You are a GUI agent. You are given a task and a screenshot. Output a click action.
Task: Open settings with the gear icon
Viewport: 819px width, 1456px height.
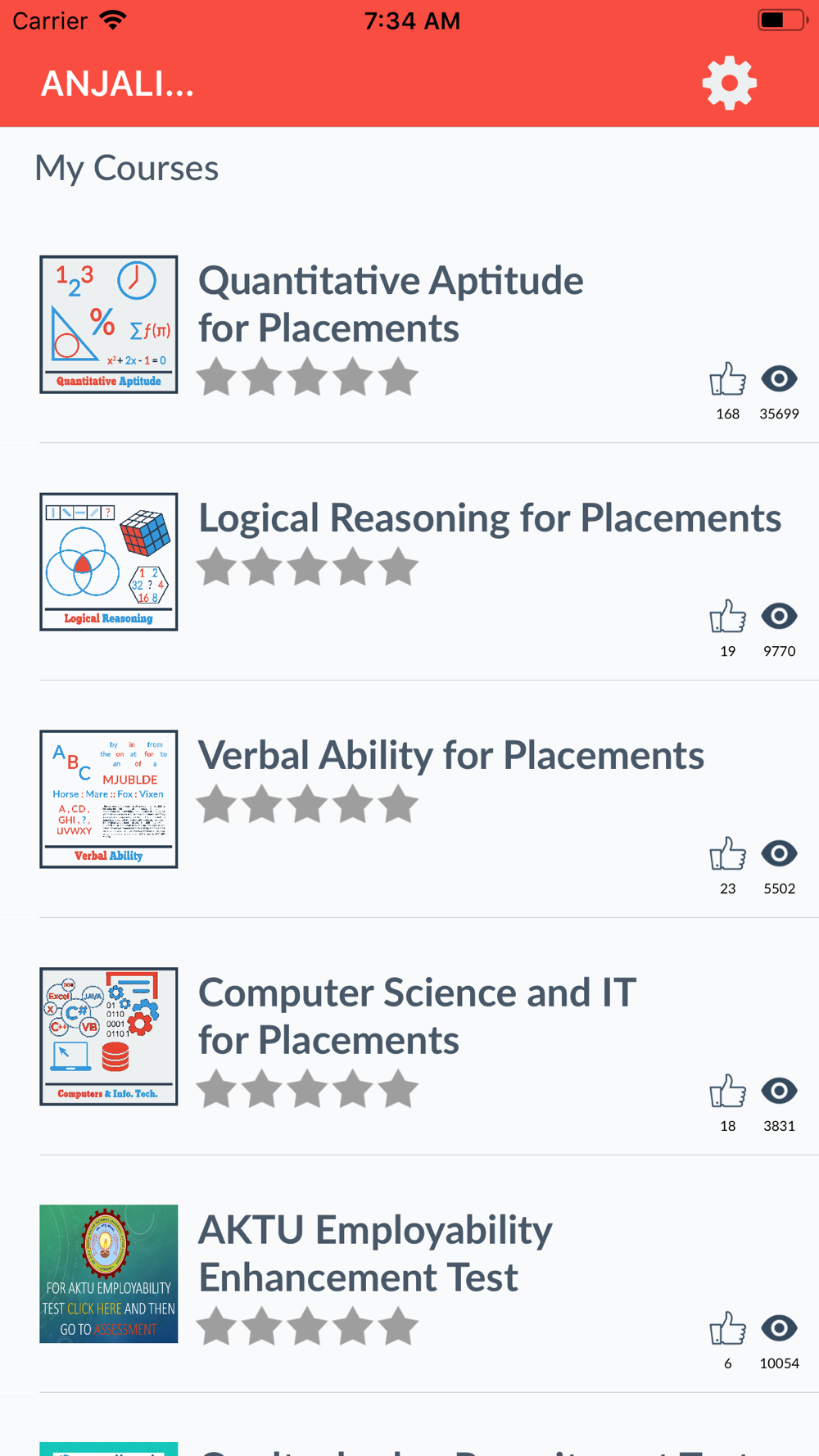coord(730,83)
